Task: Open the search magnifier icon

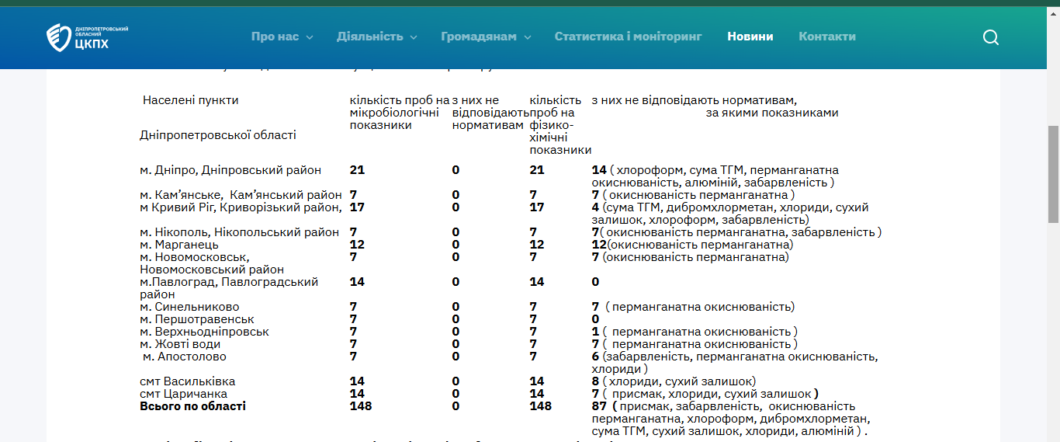Action: coord(990,37)
